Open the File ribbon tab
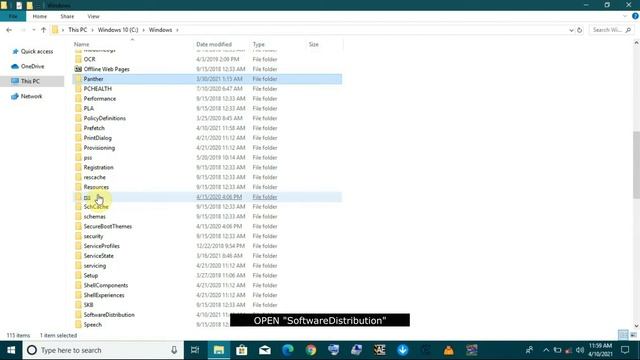 [13, 16]
